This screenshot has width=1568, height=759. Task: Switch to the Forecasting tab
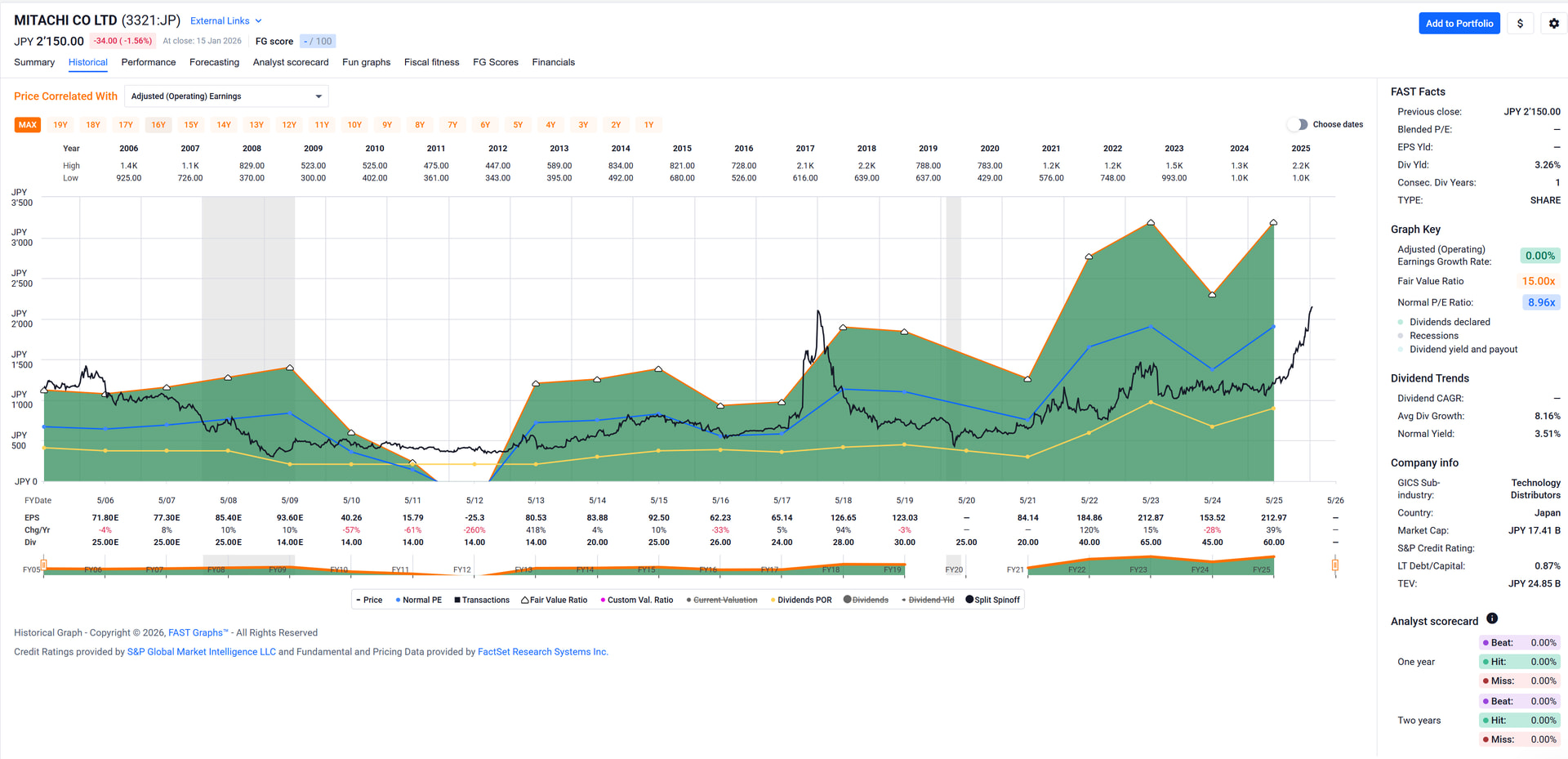pyautogui.click(x=214, y=62)
